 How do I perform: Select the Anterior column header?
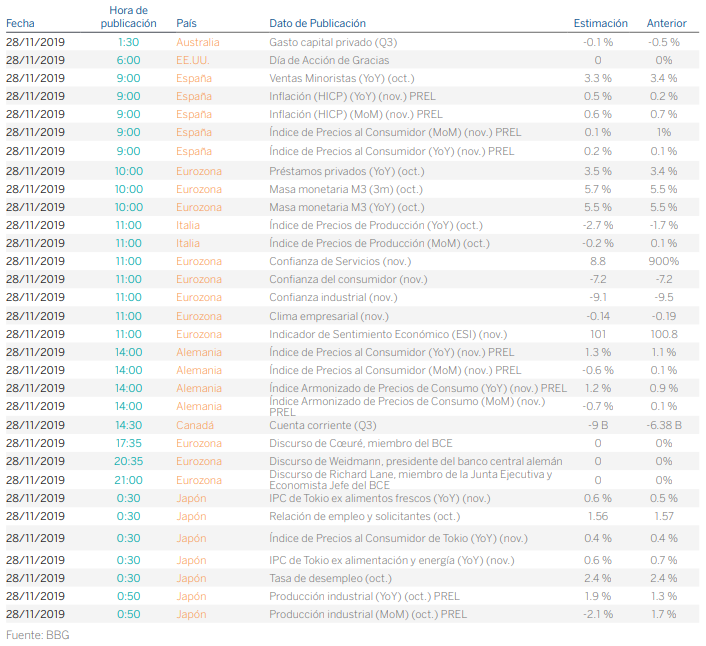666,23
